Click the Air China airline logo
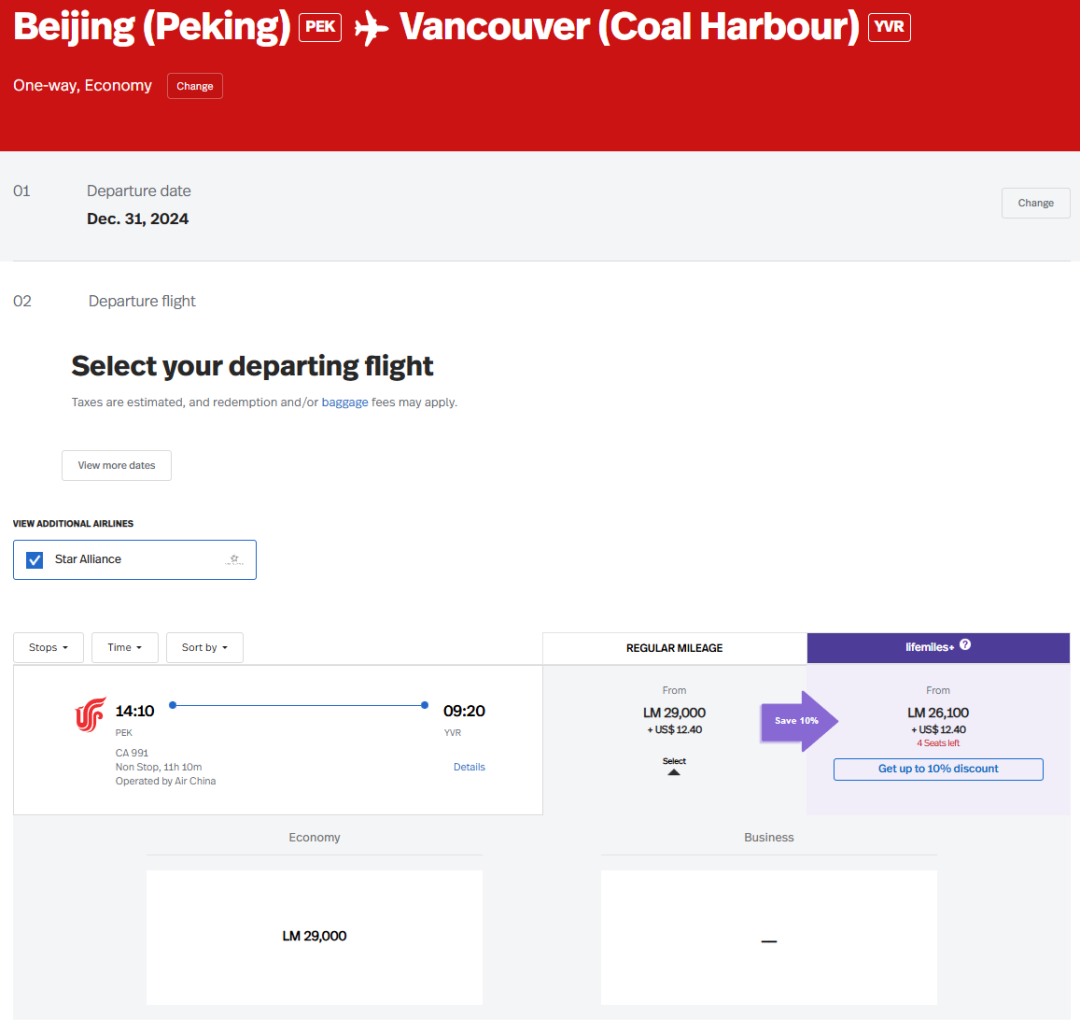Screen dimensions: 1080x1031 click(x=90, y=715)
